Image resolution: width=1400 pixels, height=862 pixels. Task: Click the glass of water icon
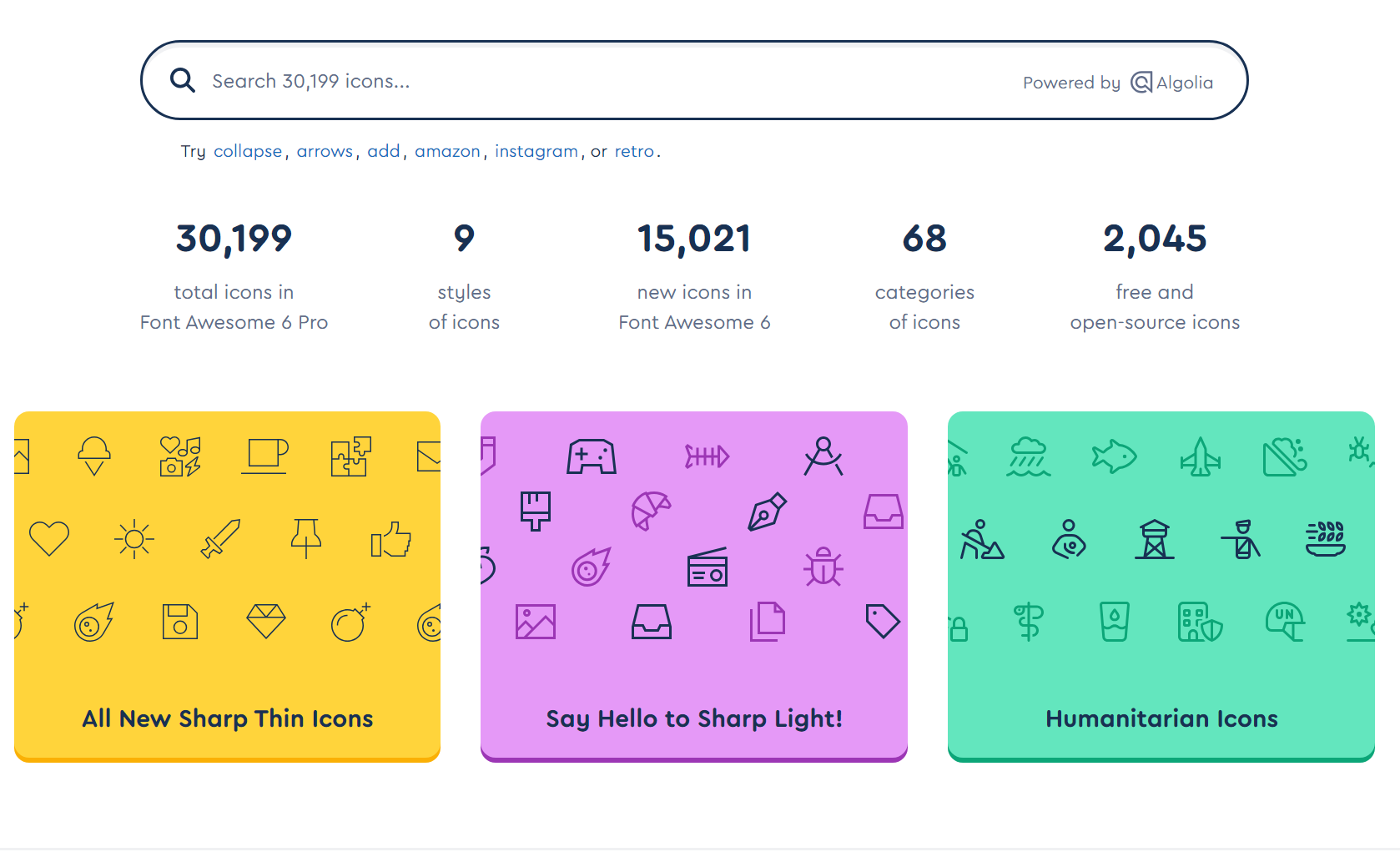pos(1115,622)
